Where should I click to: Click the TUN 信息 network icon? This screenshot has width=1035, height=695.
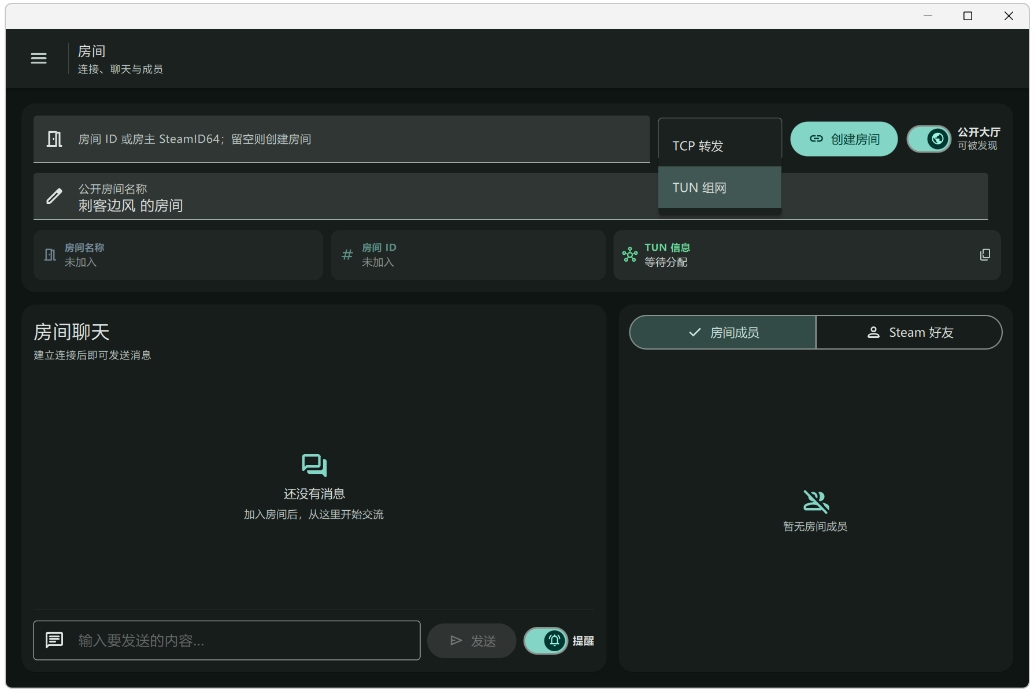pyautogui.click(x=630, y=255)
